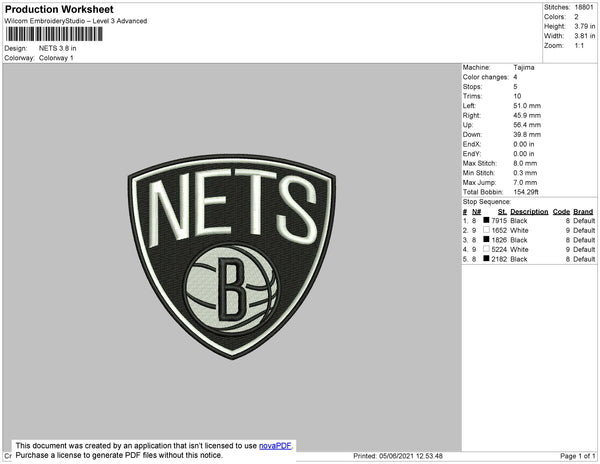Select 'Wilcom EmbroideryStudio – Level 3 Advanced' text
The height and width of the screenshot is (464, 600).
[x=76, y=21]
